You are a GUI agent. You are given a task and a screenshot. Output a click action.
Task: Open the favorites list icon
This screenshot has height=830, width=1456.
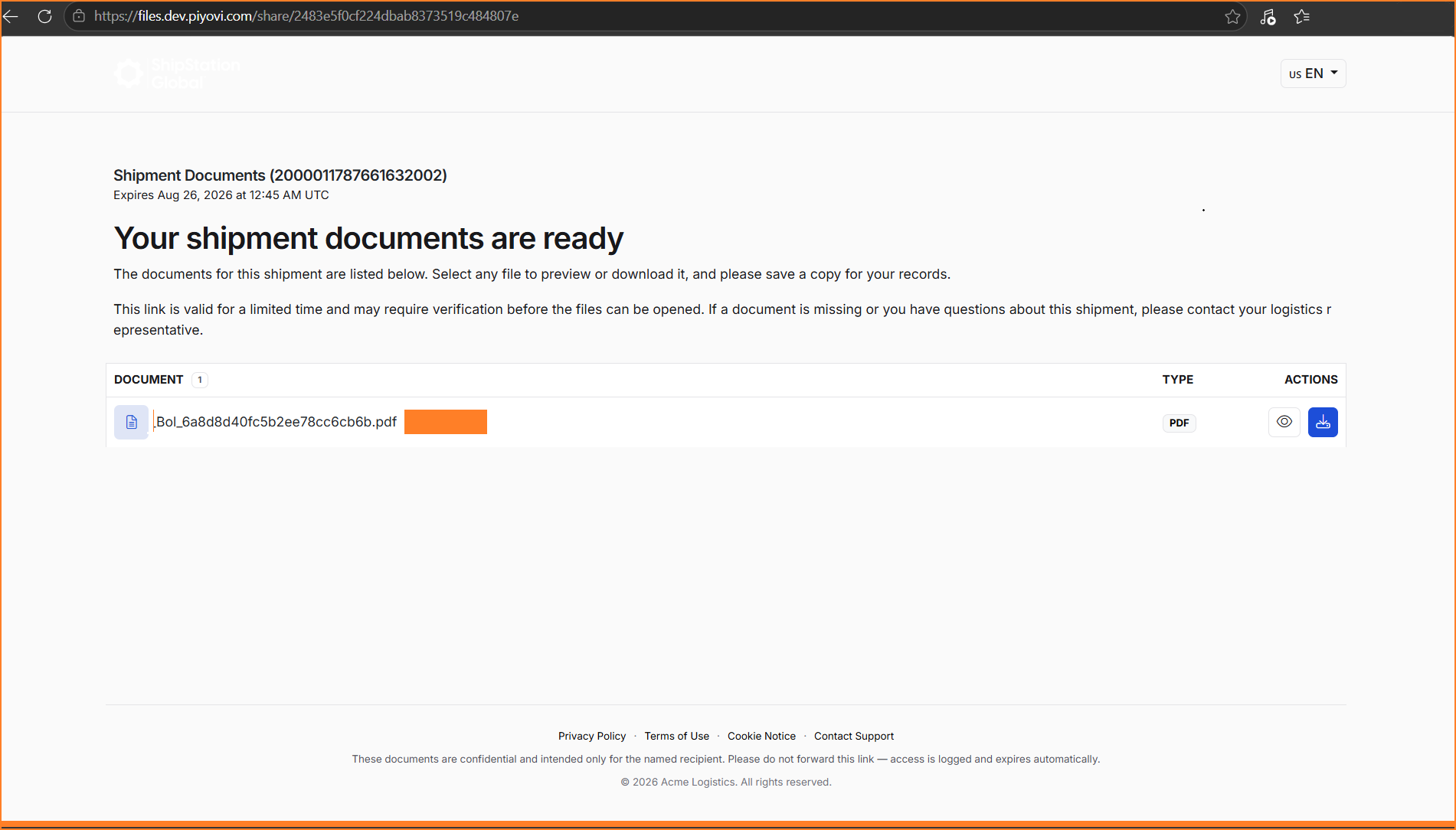1302,17
